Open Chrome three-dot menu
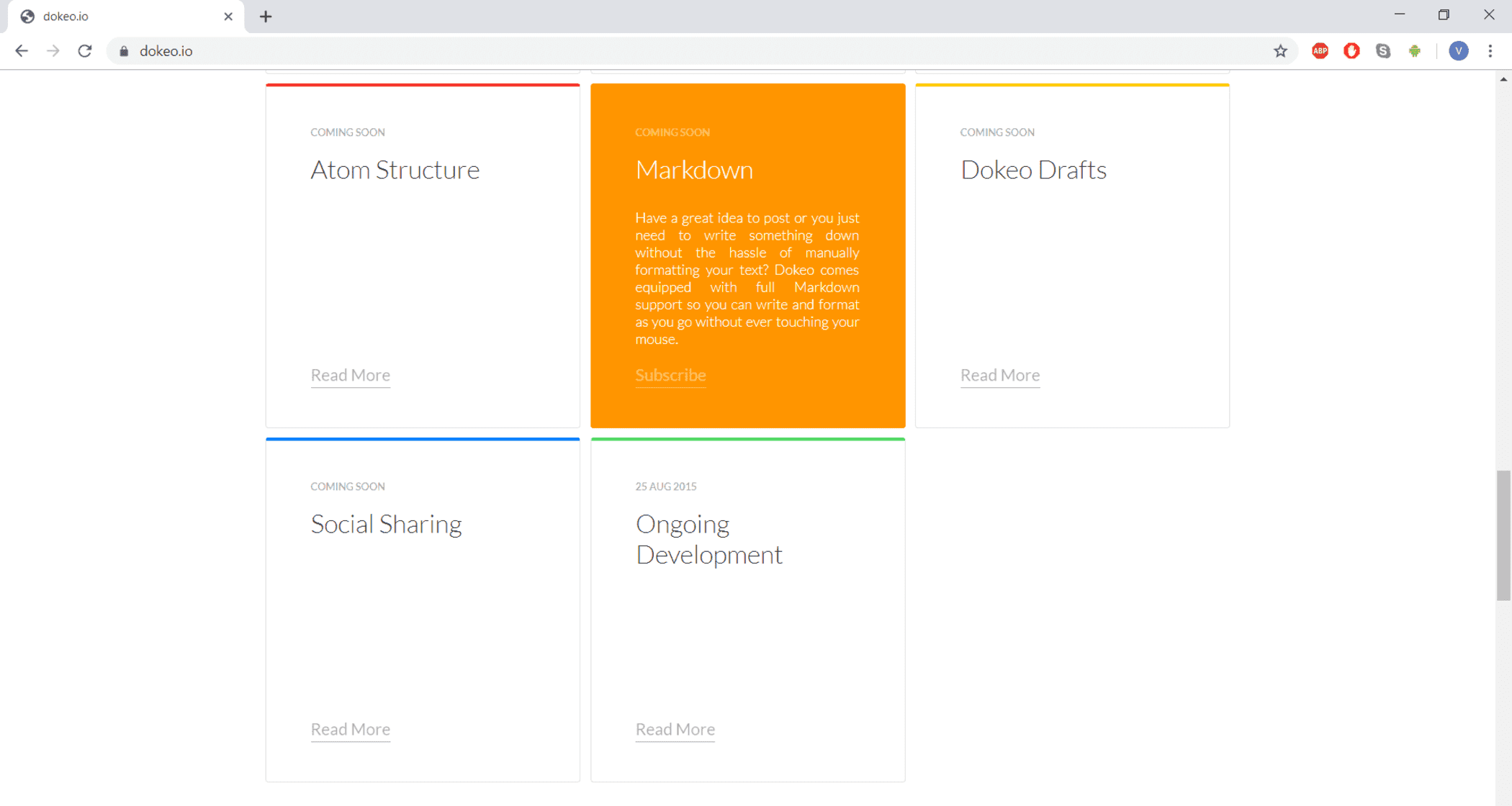 coord(1490,51)
